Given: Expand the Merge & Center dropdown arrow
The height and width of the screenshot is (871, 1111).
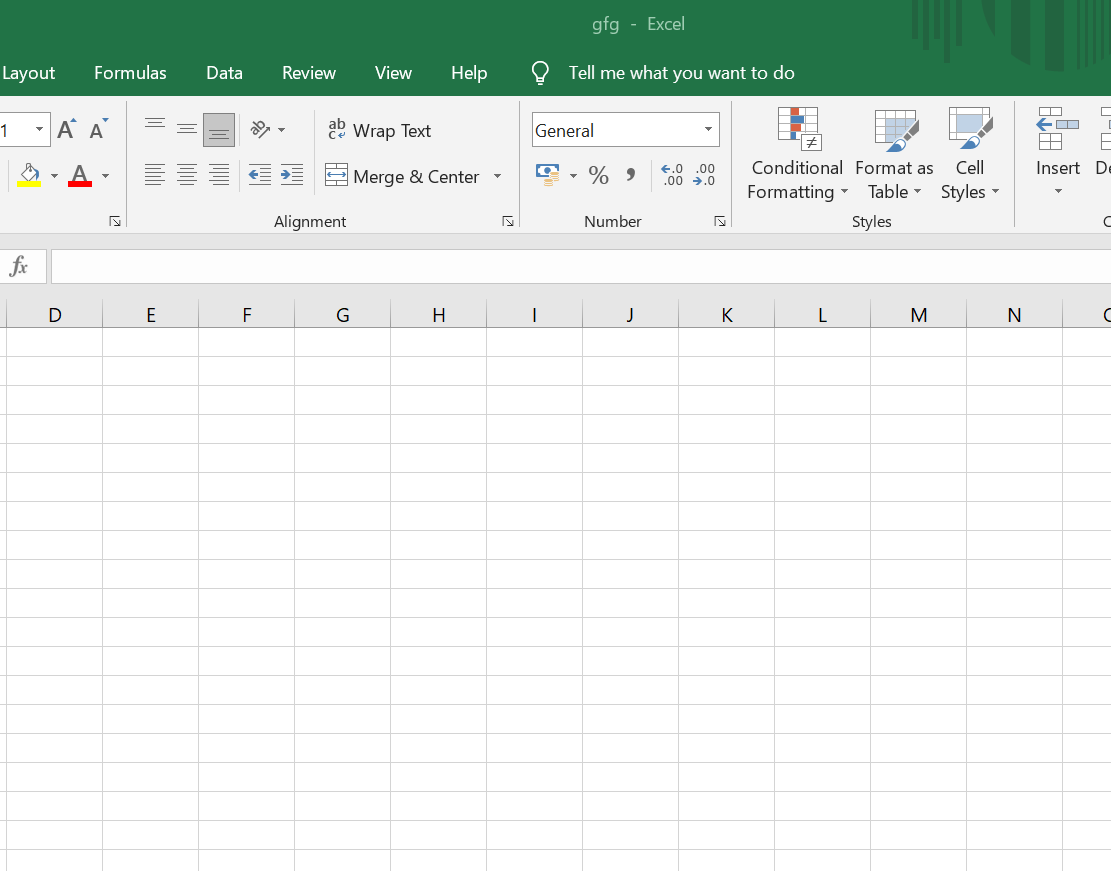Looking at the screenshot, I should 497,177.
